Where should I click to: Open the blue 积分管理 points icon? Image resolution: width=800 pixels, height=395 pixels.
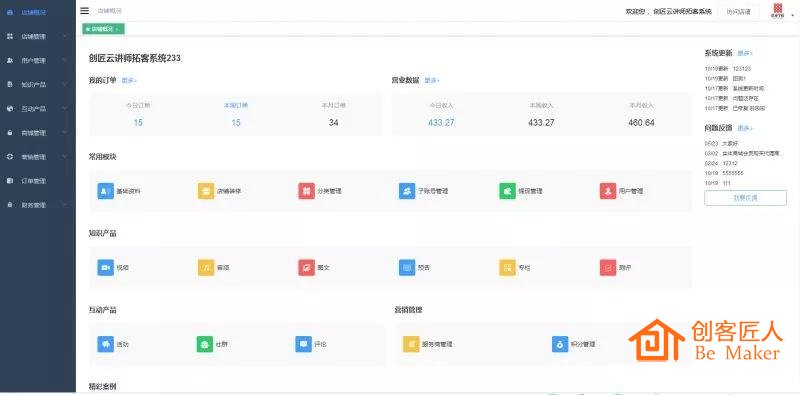click(560, 344)
